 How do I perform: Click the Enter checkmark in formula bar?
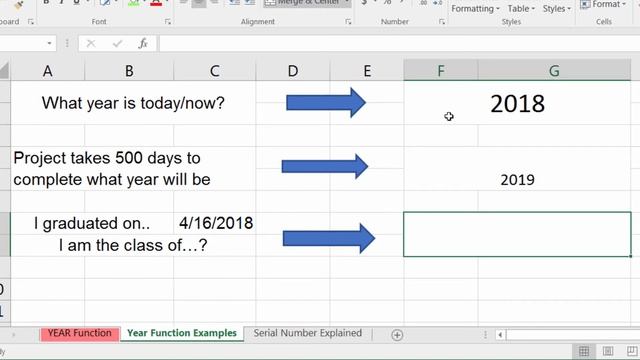118,43
